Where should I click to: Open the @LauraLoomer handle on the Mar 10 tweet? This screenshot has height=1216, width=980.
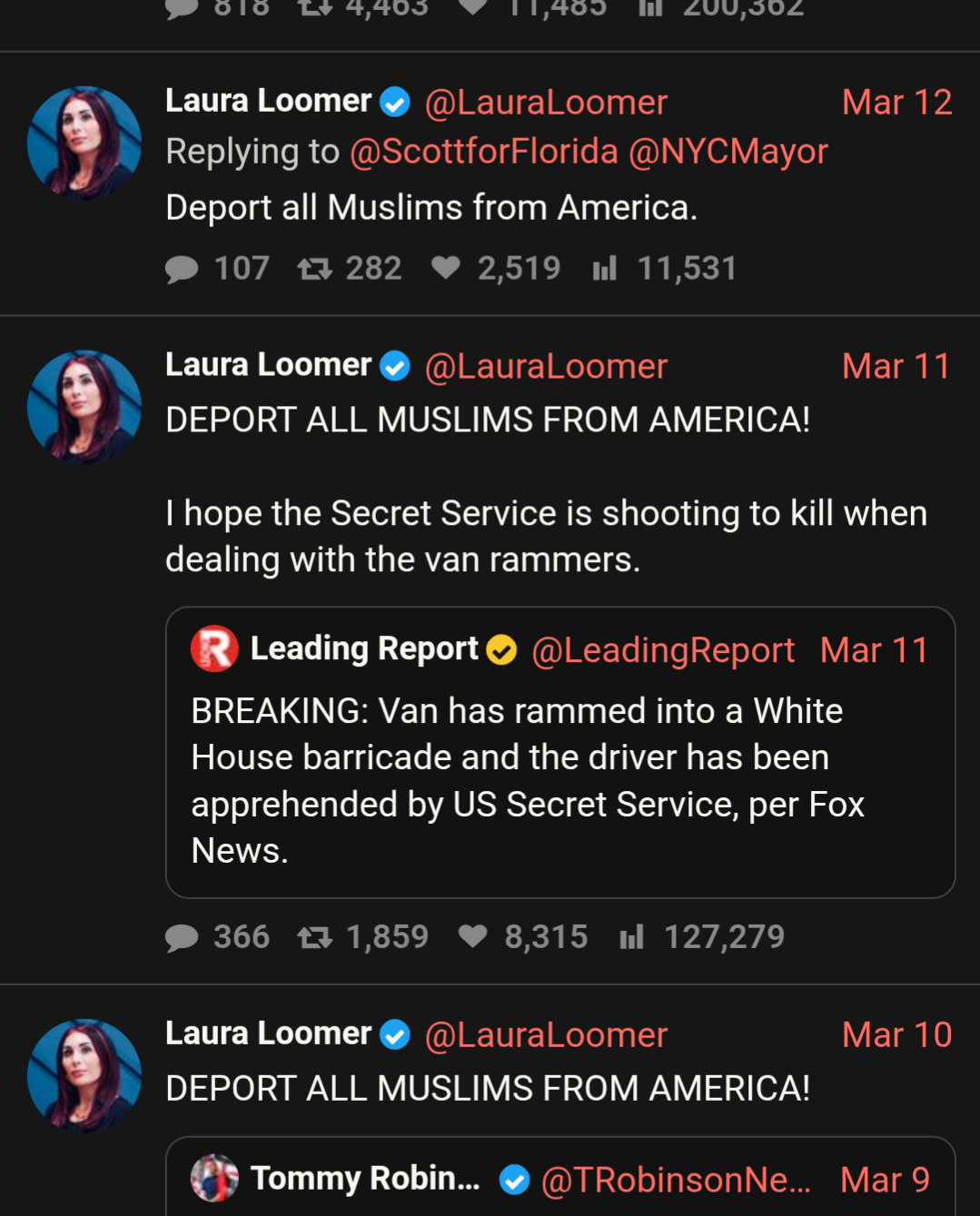pos(546,1035)
